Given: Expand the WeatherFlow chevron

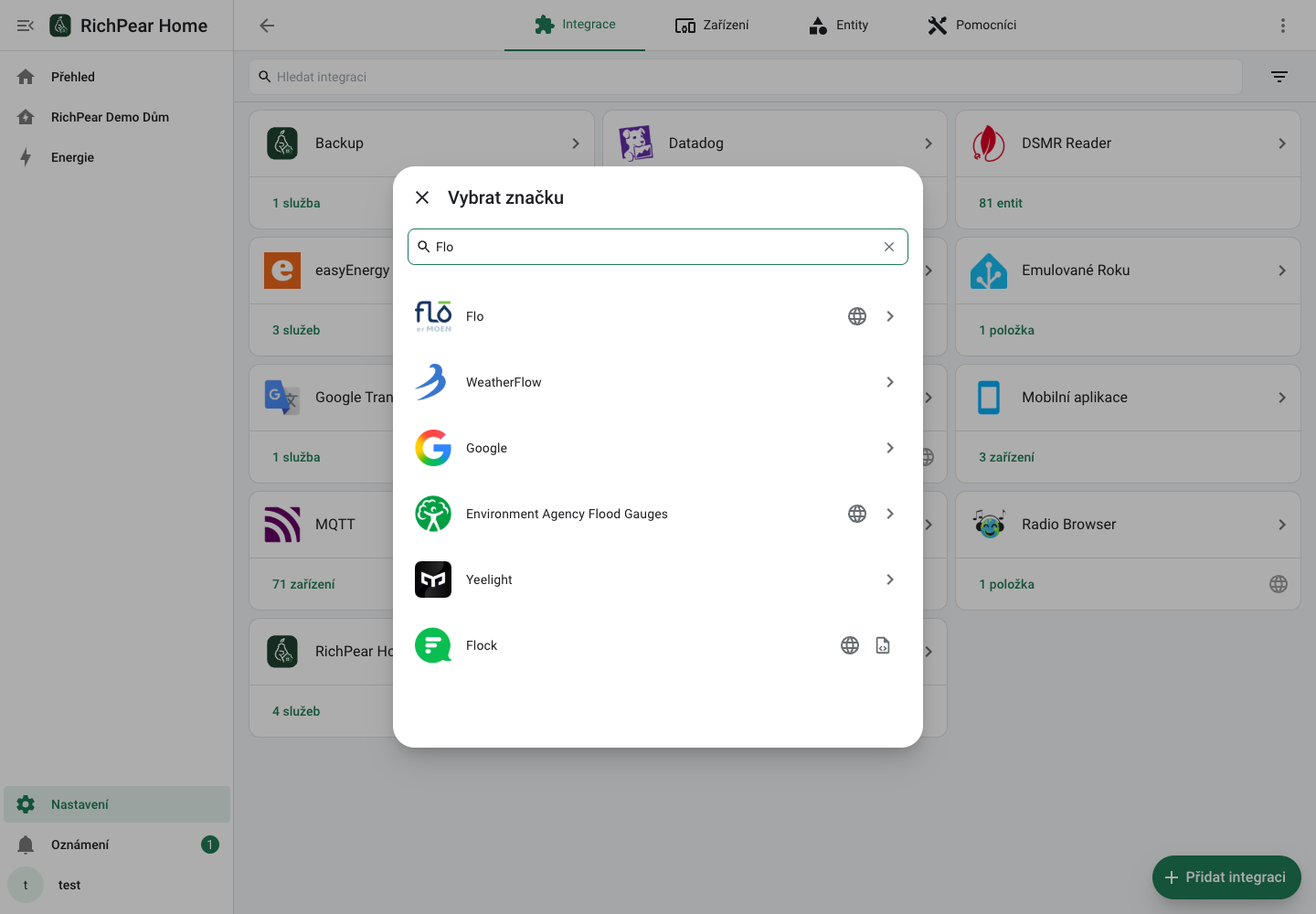Looking at the screenshot, I should (890, 382).
